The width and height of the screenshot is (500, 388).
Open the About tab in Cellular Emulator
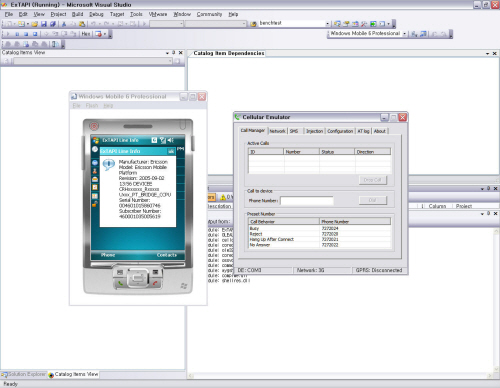tap(380, 131)
